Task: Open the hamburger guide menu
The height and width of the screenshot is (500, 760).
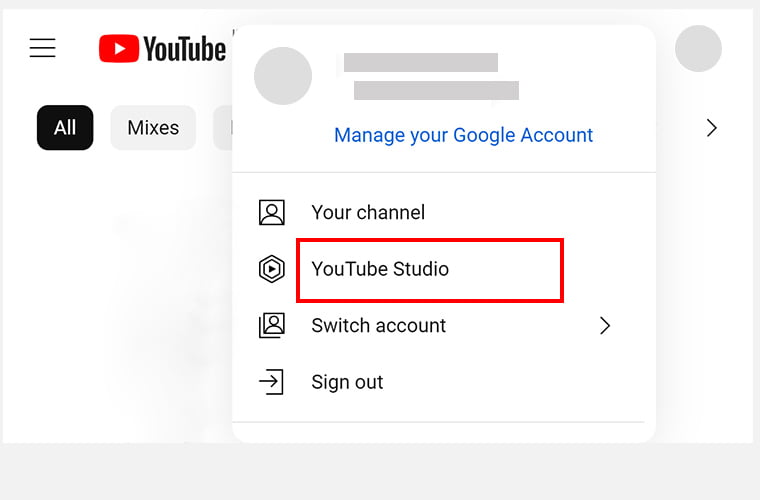Action: click(x=43, y=48)
